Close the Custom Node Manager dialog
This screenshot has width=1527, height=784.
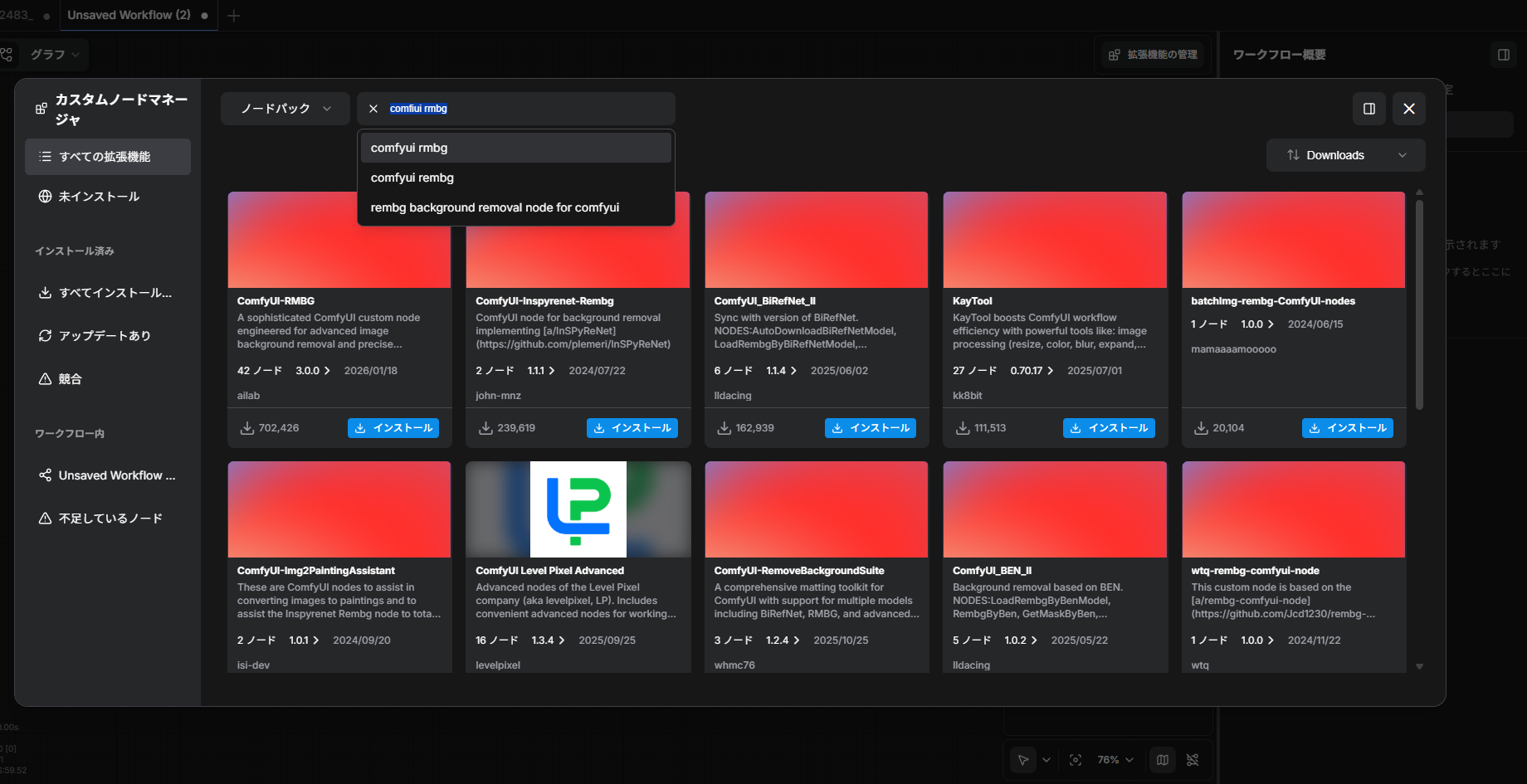tap(1409, 109)
